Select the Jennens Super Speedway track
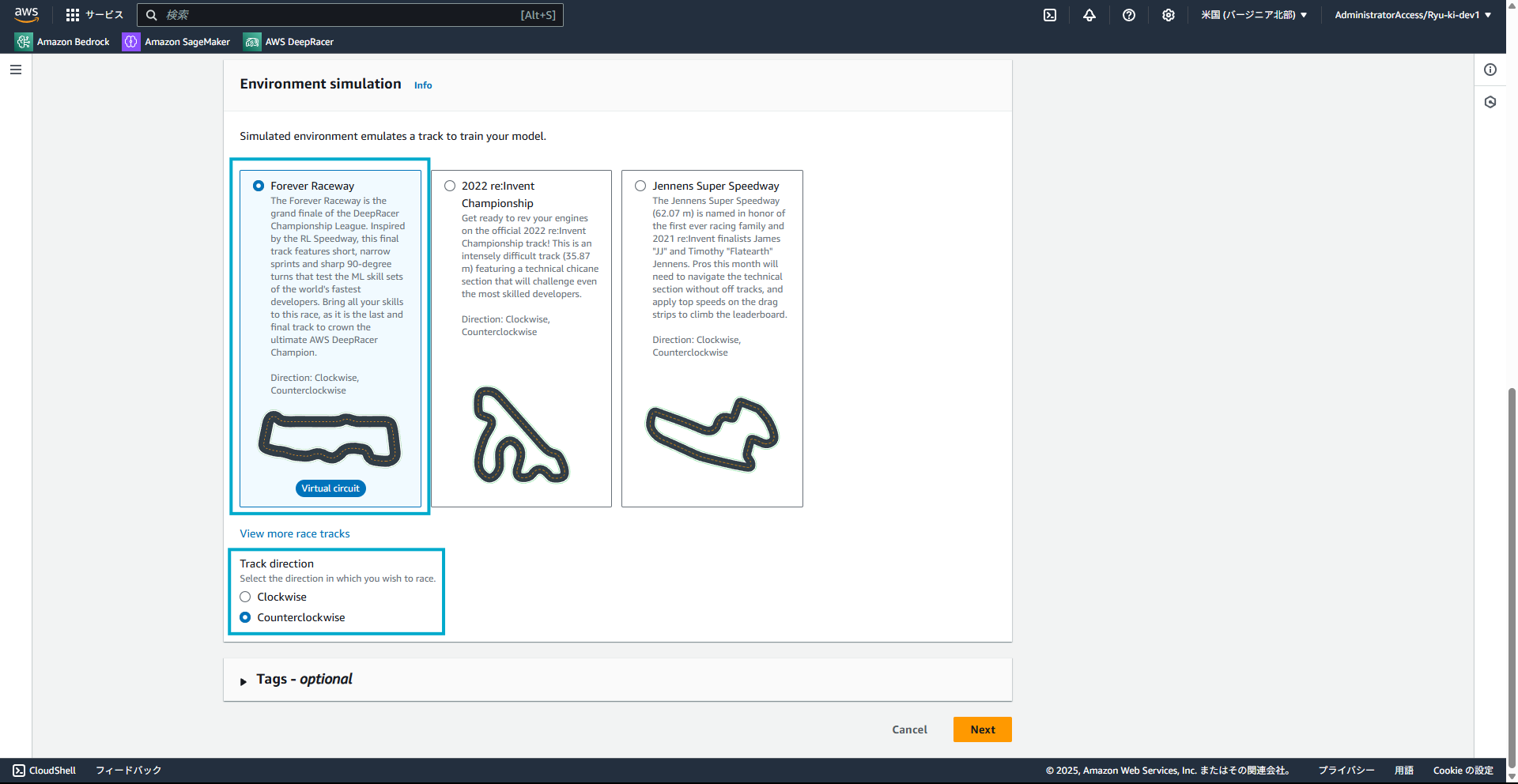 pos(640,186)
